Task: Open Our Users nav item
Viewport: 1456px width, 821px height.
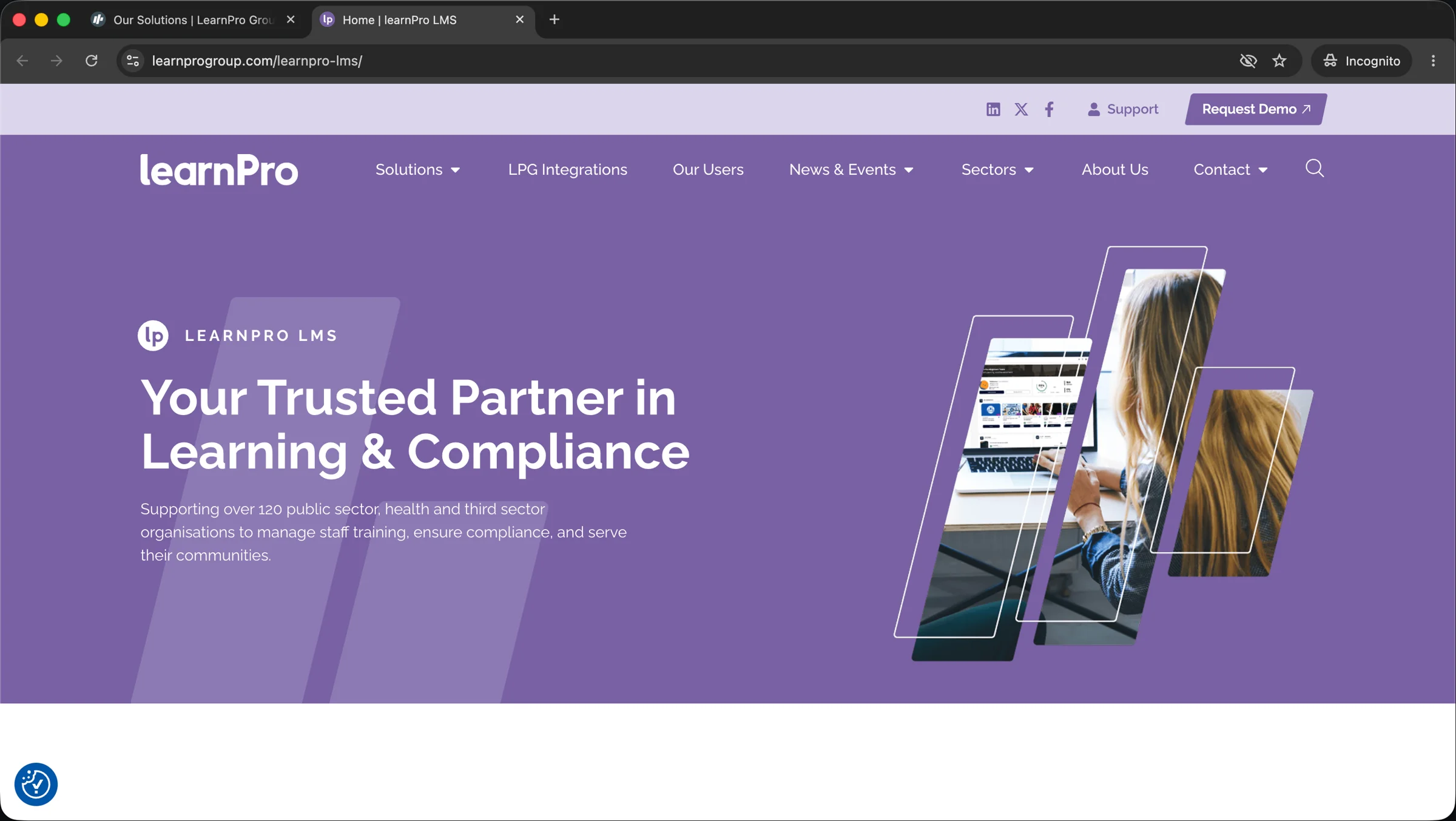Action: point(708,169)
